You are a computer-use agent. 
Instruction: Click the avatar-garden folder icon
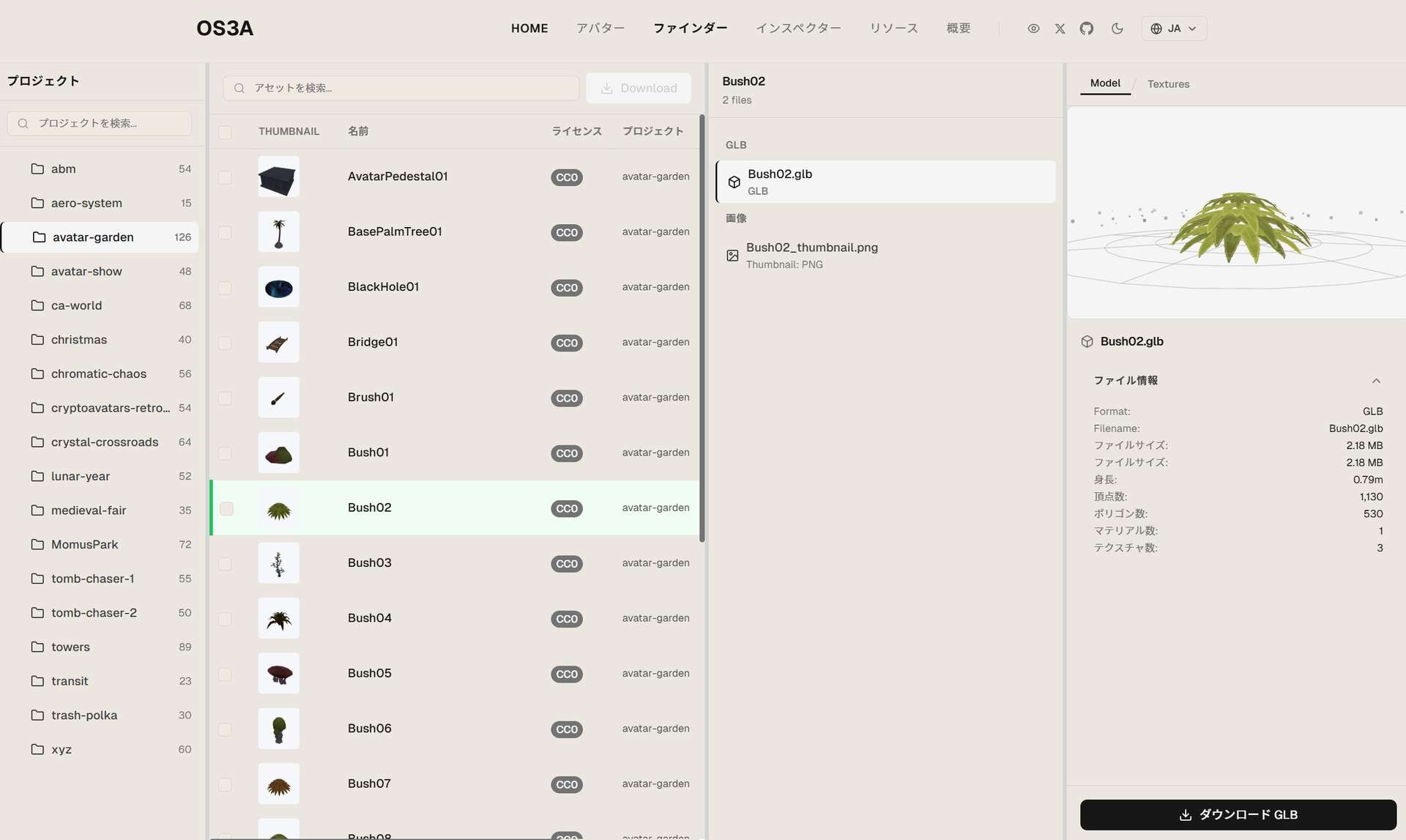pos(40,237)
